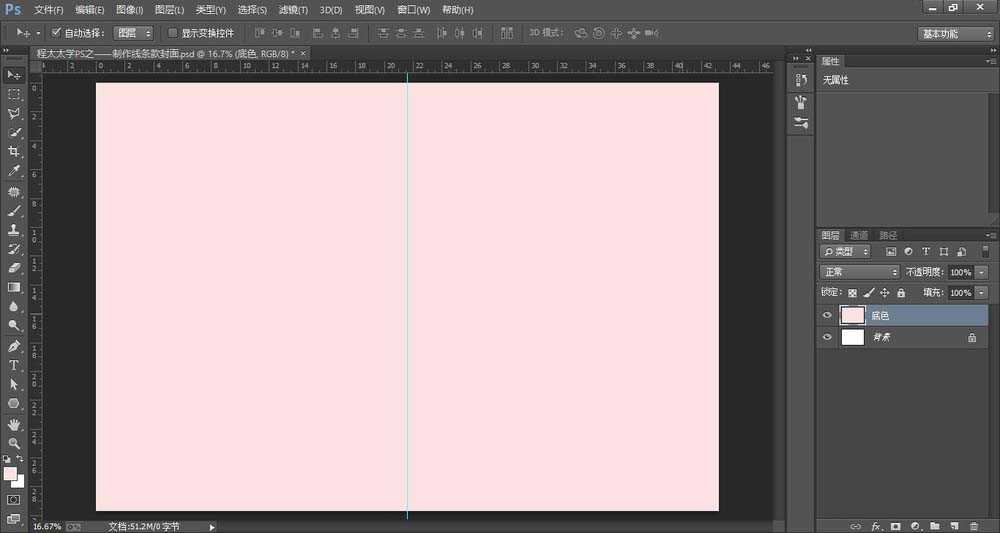Enable the 显示变换控件 checkbox
Image resolution: width=1000 pixels, height=533 pixels.
(x=172, y=33)
